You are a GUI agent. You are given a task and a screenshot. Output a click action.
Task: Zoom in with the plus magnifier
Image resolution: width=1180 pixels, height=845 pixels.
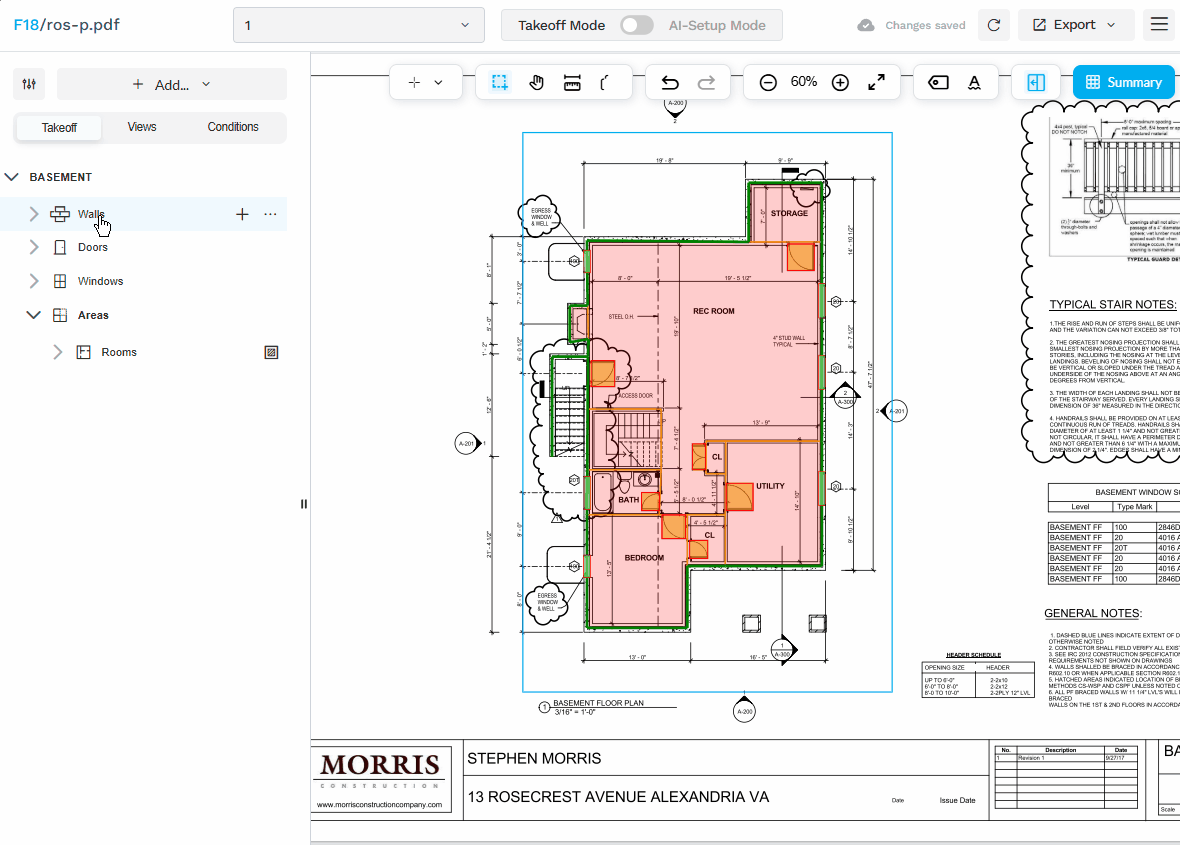[840, 83]
